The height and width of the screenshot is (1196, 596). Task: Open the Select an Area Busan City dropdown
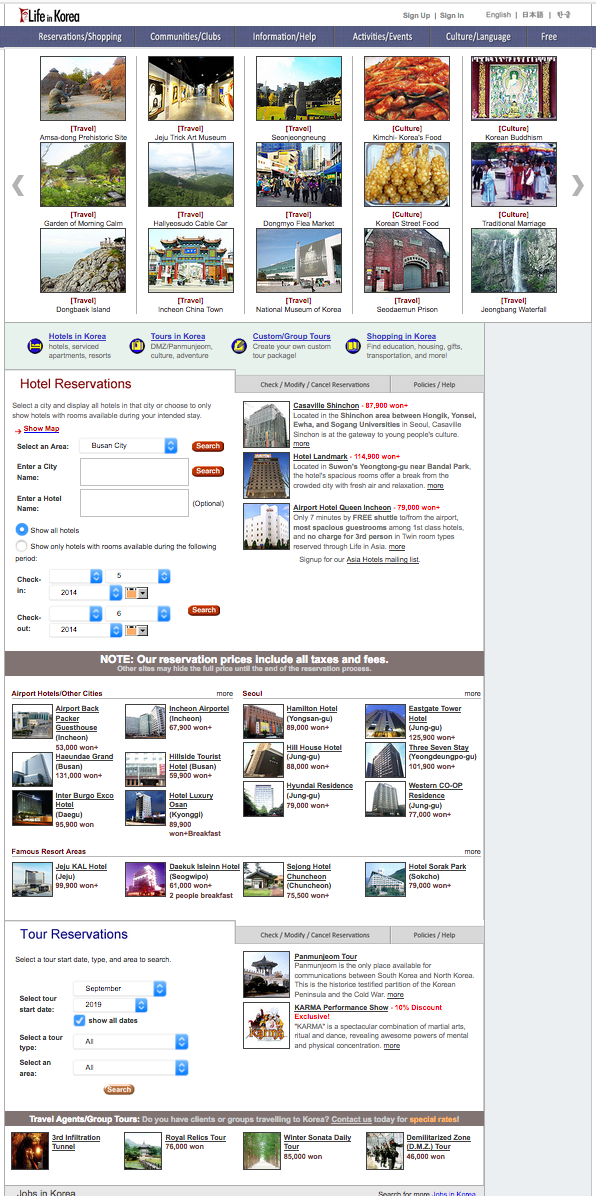(128, 445)
